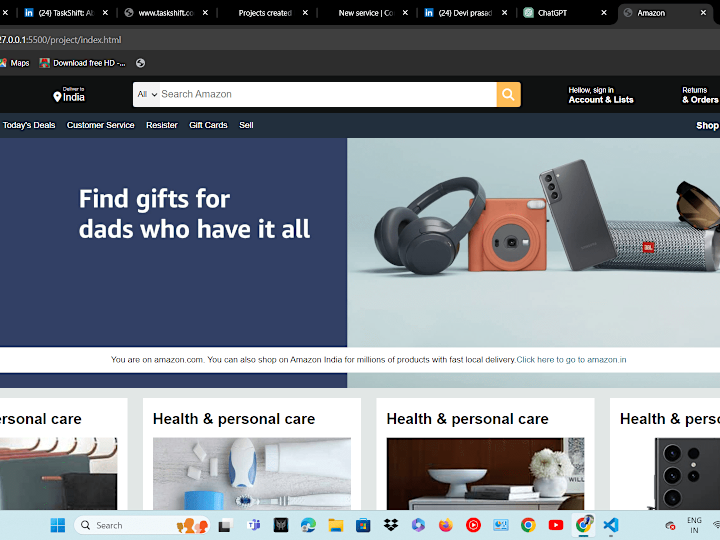The image size is (720, 540).
Task: Launch Microsoft Teams from the taskbar
Action: click(253, 525)
